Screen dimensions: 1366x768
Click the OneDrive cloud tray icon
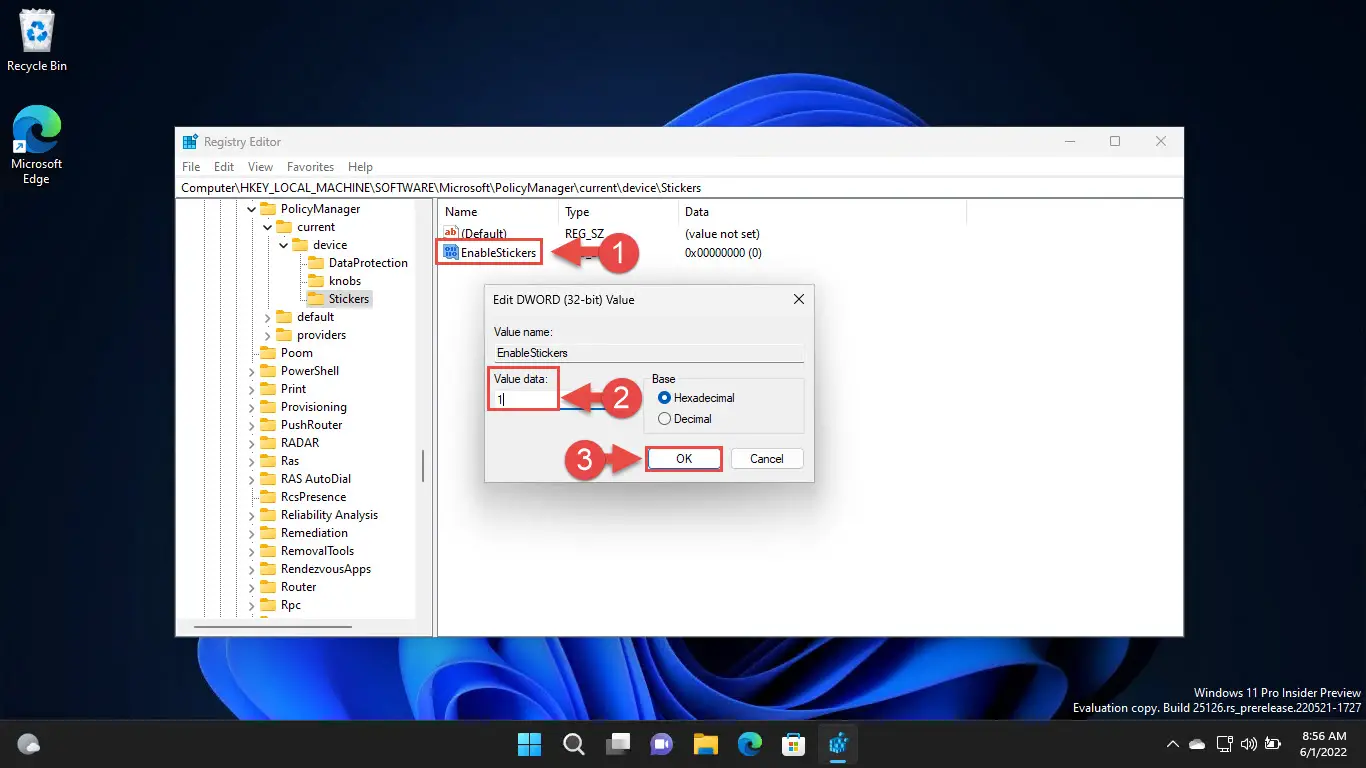tap(1197, 744)
